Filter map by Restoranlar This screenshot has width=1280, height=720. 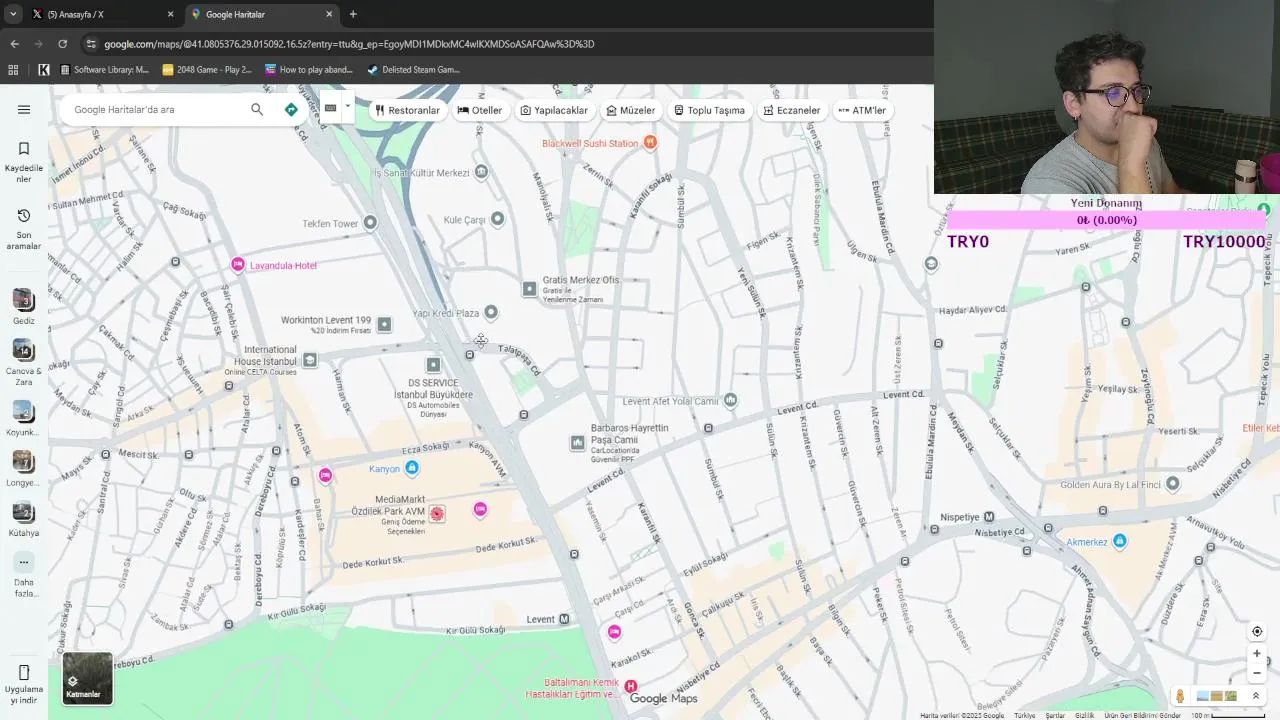pyautogui.click(x=407, y=110)
